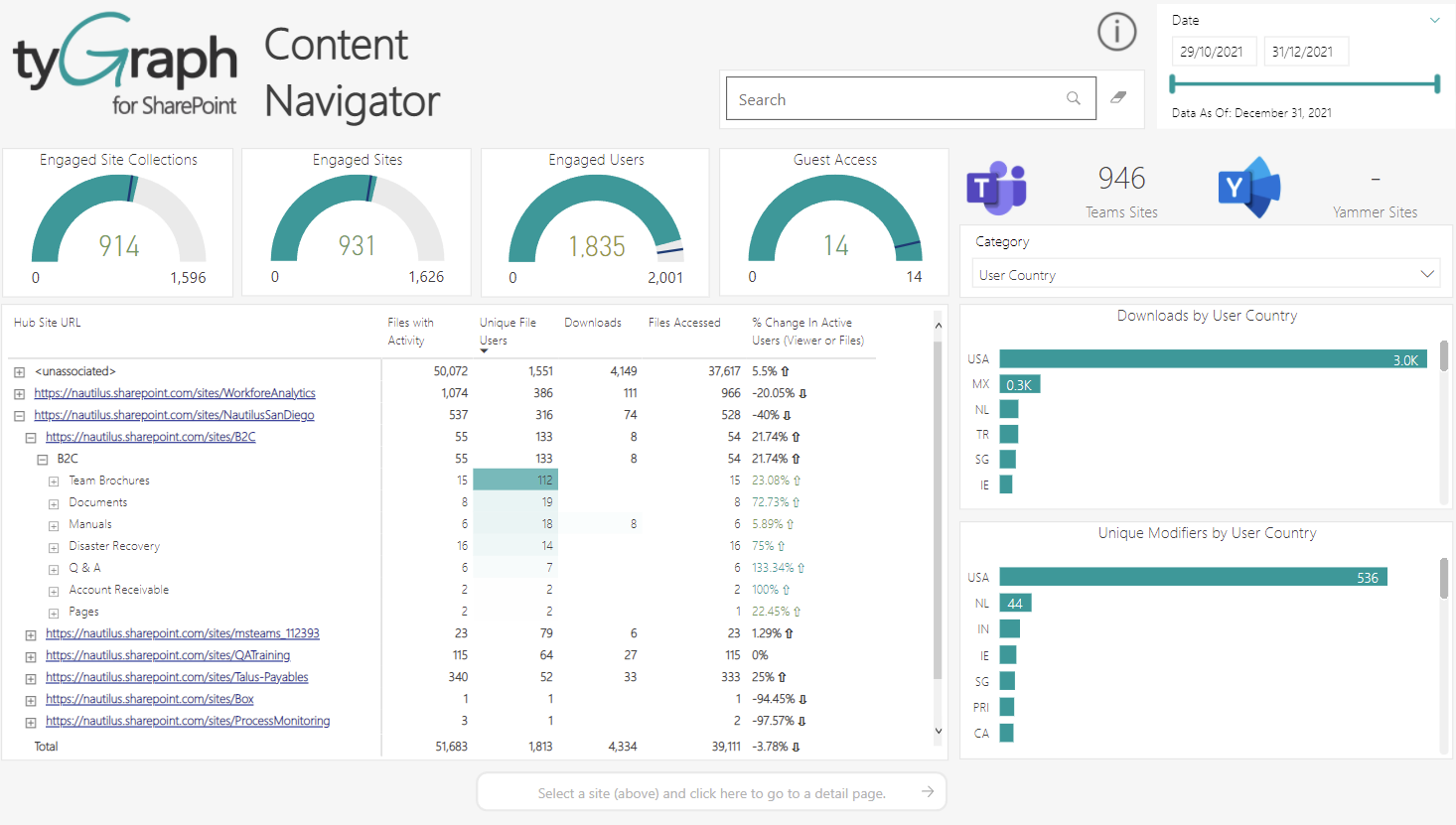Click the arrow icon on the detail page button
Screen dimensions: 1456x825
point(927,791)
